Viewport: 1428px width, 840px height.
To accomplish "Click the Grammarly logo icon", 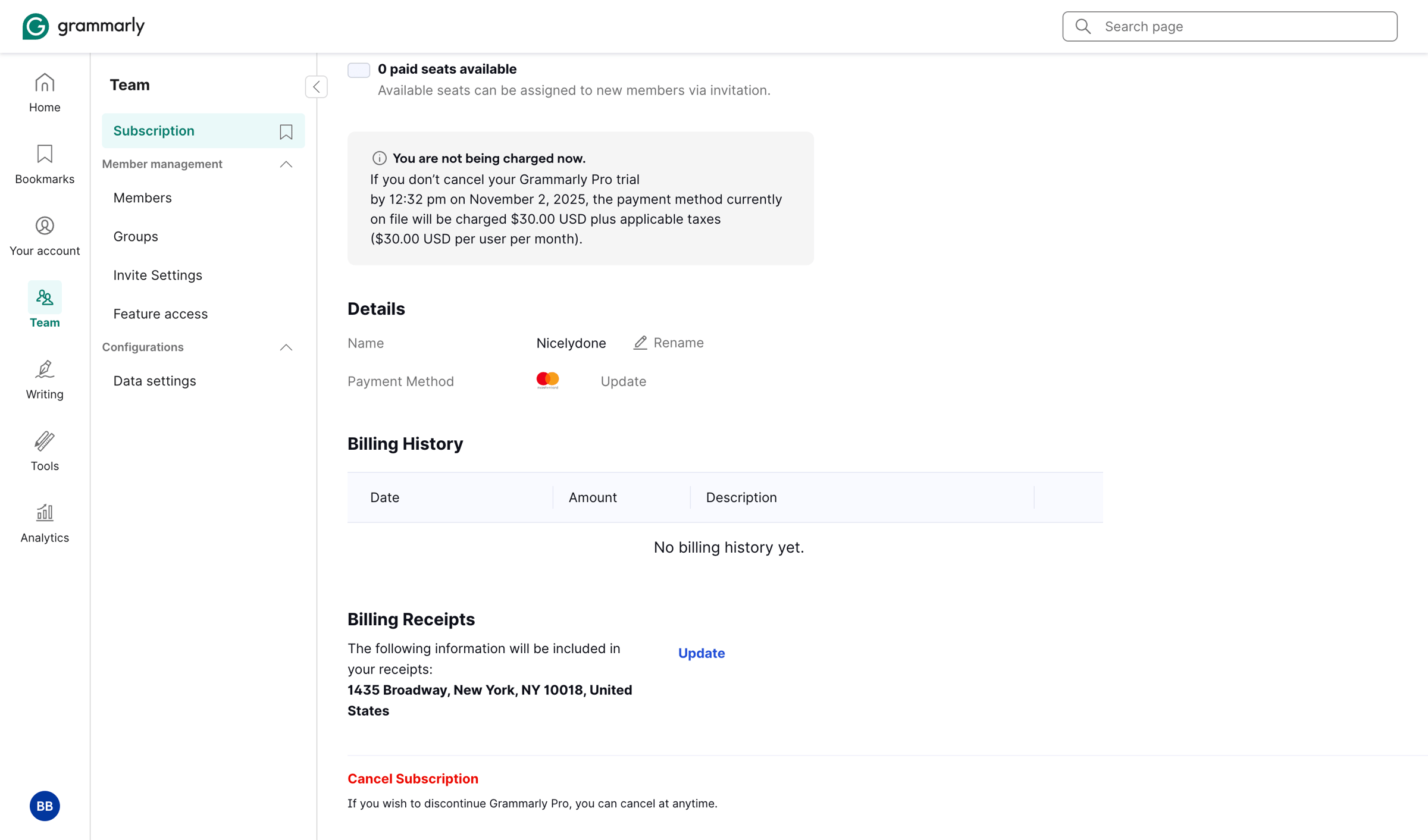I will click(35, 26).
